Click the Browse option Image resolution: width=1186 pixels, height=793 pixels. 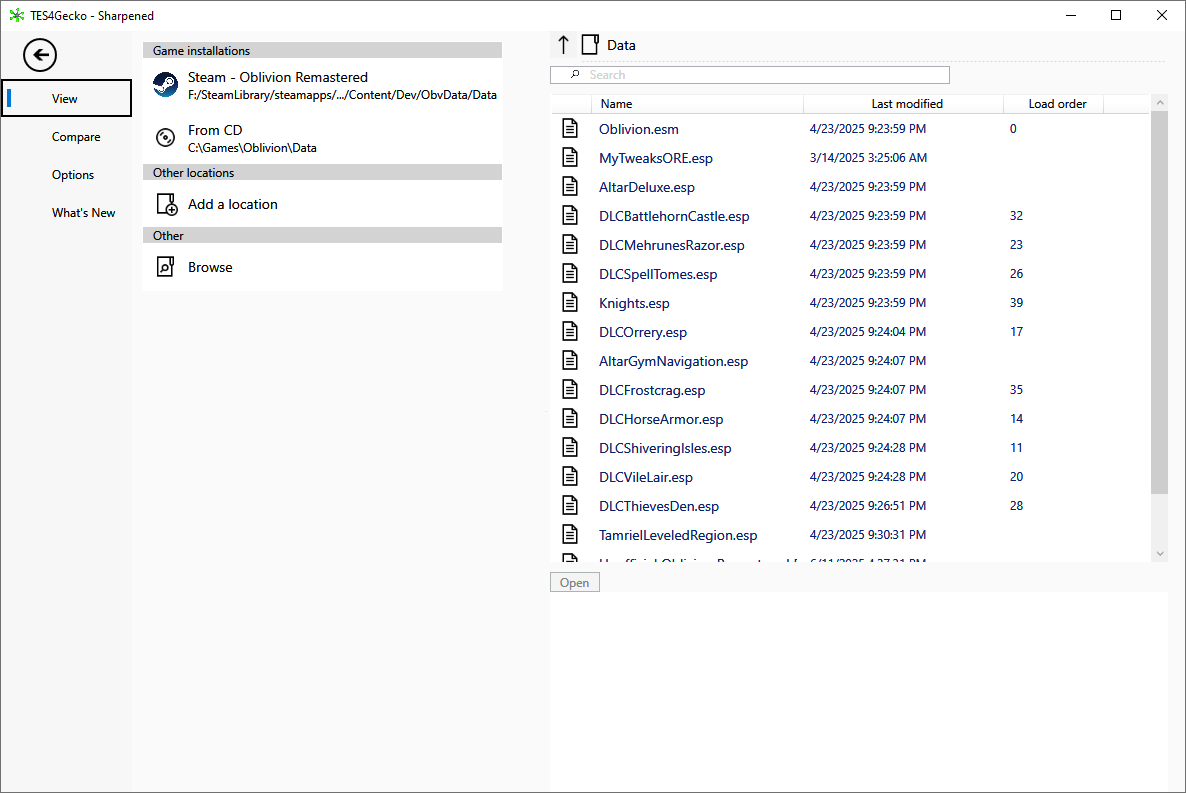[x=322, y=267]
